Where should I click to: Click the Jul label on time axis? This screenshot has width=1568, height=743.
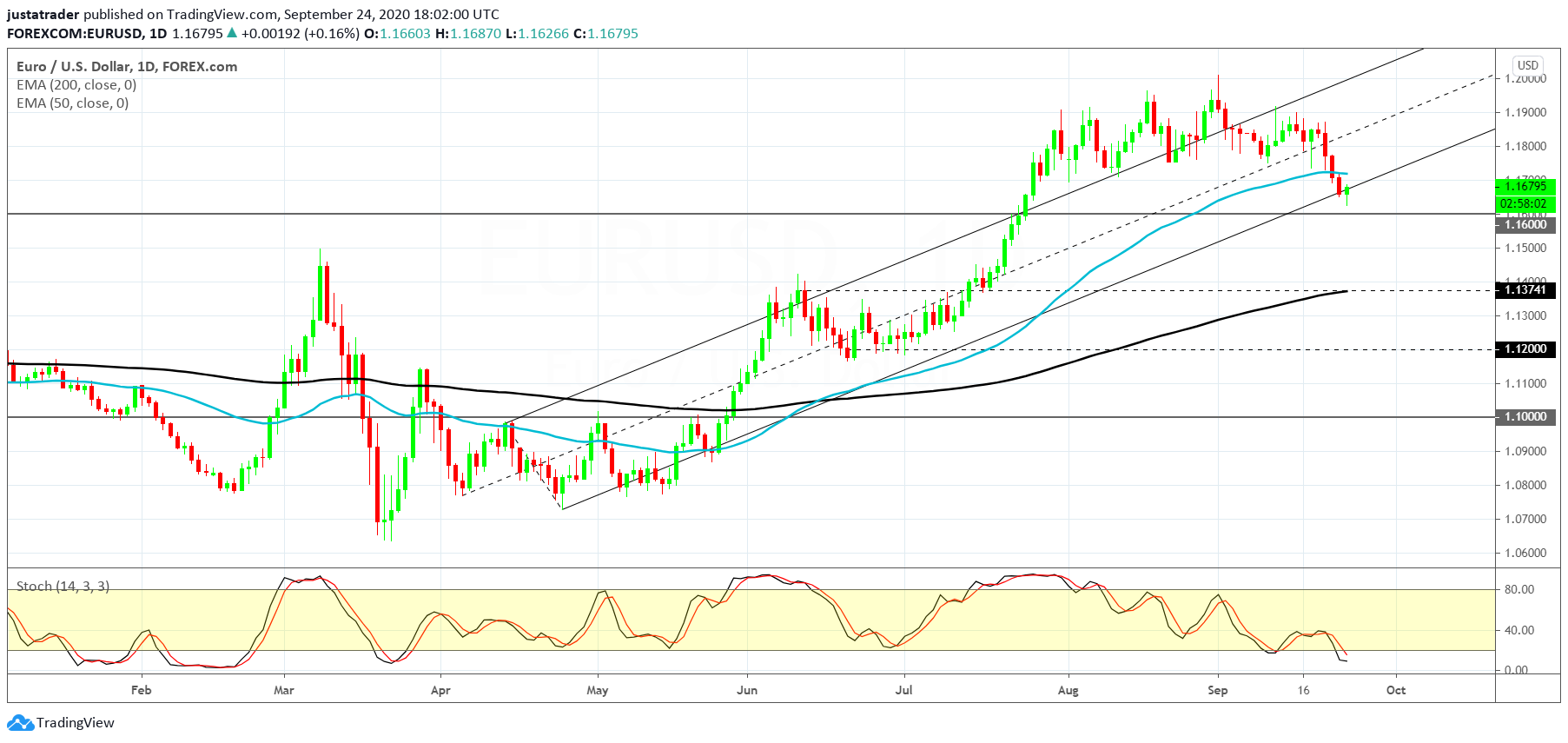click(904, 691)
